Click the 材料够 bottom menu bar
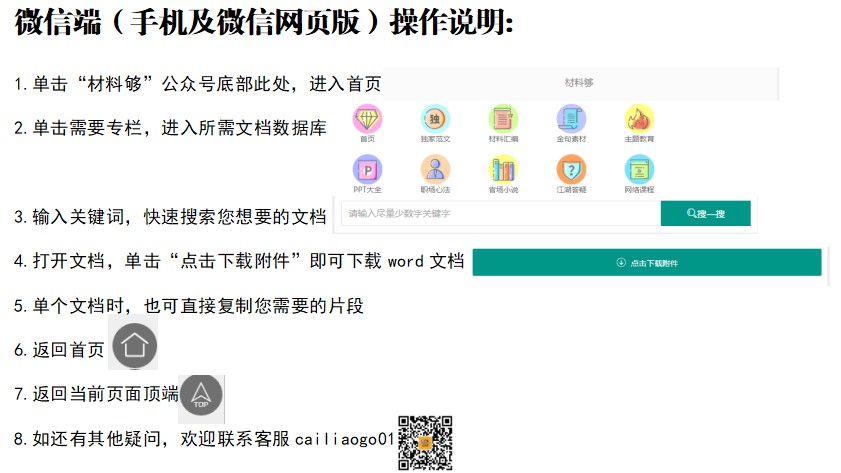841x473 pixels. 580,83
